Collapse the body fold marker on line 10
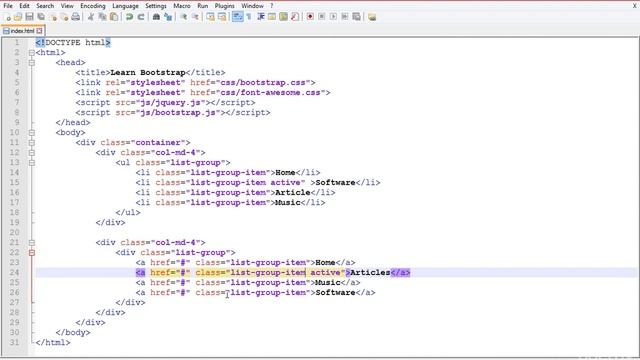 pyautogui.click(x=32, y=133)
